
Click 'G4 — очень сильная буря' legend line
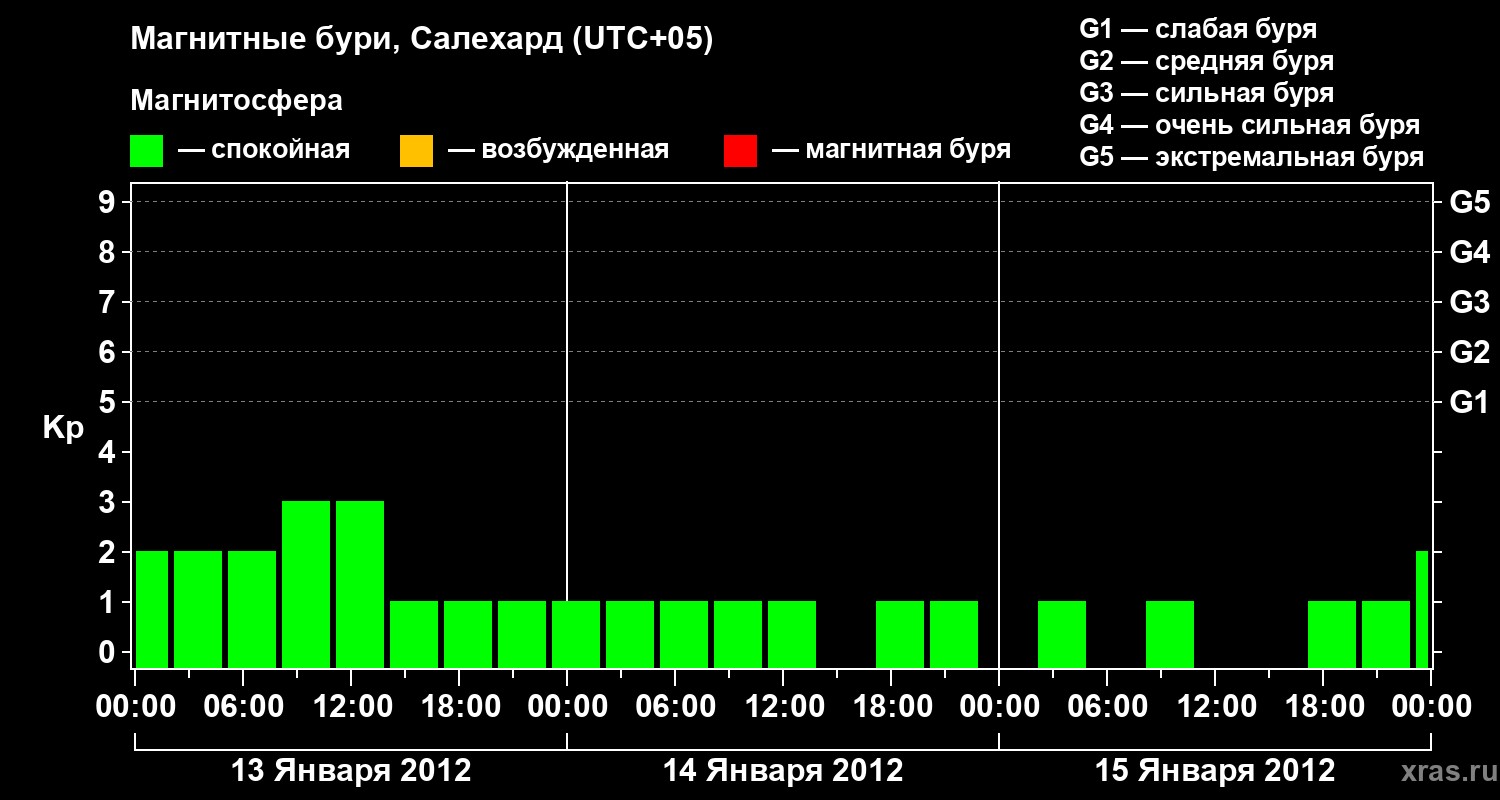pyautogui.click(x=1250, y=125)
